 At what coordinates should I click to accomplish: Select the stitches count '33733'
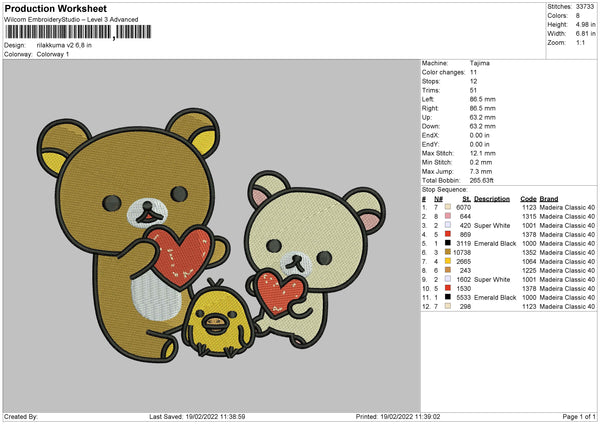[585, 7]
